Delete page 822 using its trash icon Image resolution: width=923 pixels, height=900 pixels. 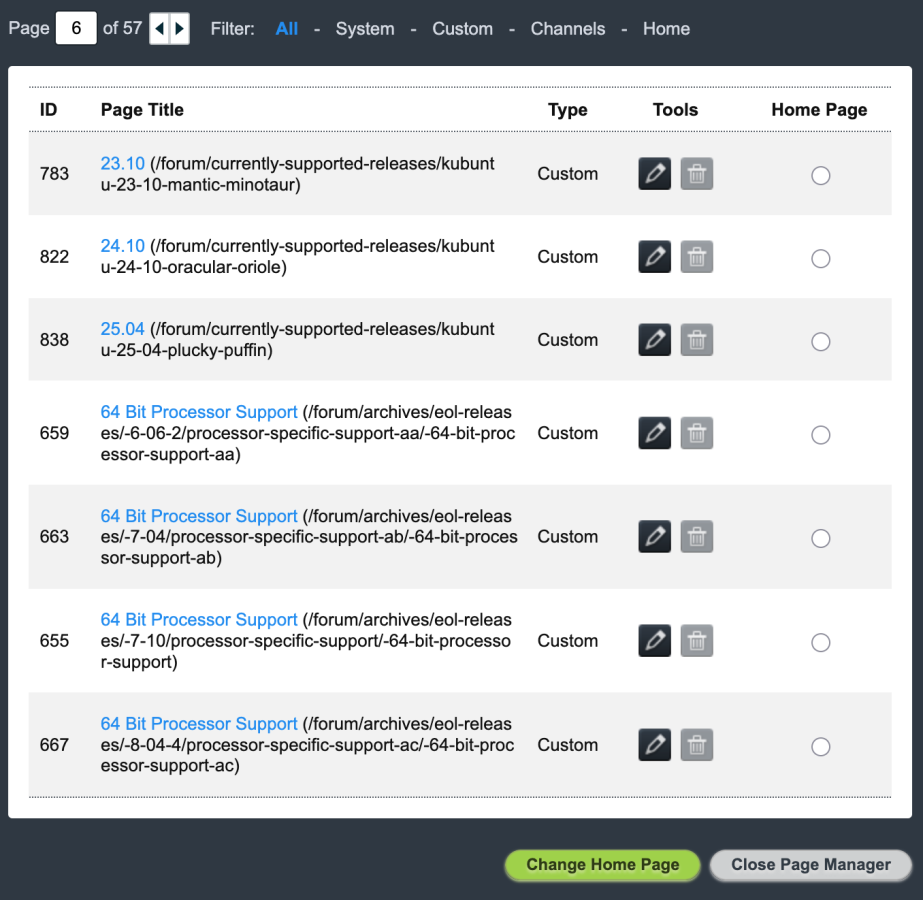pyautogui.click(x=697, y=257)
